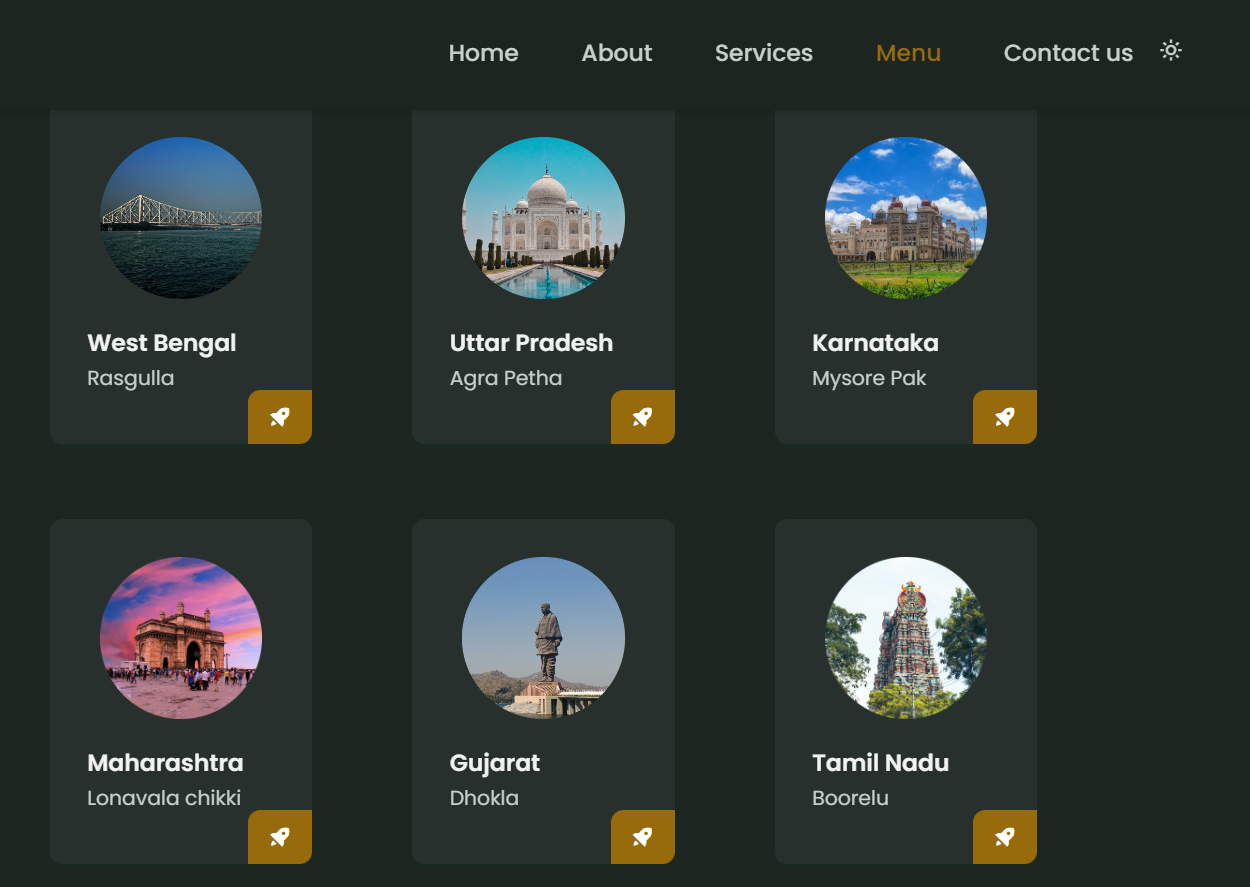
Task: Click the Statue of Unity image
Action: [x=543, y=638]
